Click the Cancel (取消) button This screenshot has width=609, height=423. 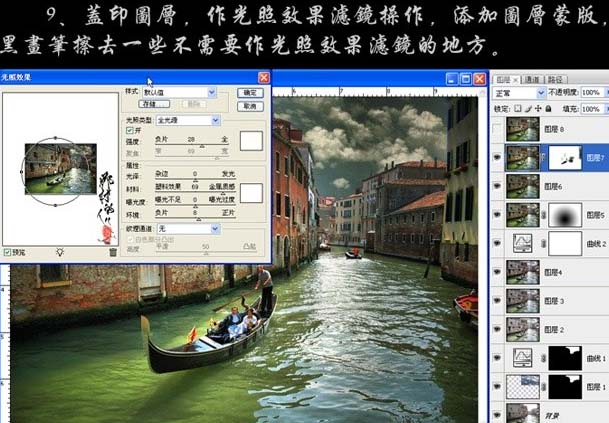click(250, 106)
